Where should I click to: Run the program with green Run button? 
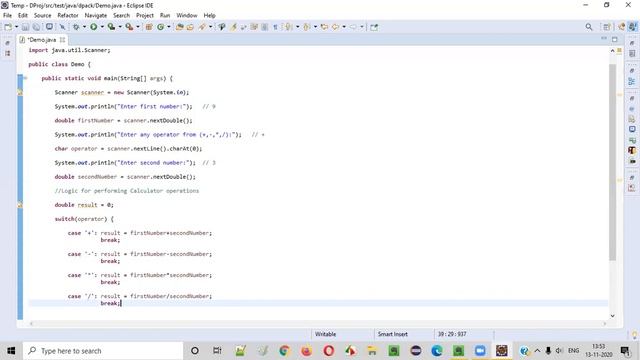click(93, 27)
